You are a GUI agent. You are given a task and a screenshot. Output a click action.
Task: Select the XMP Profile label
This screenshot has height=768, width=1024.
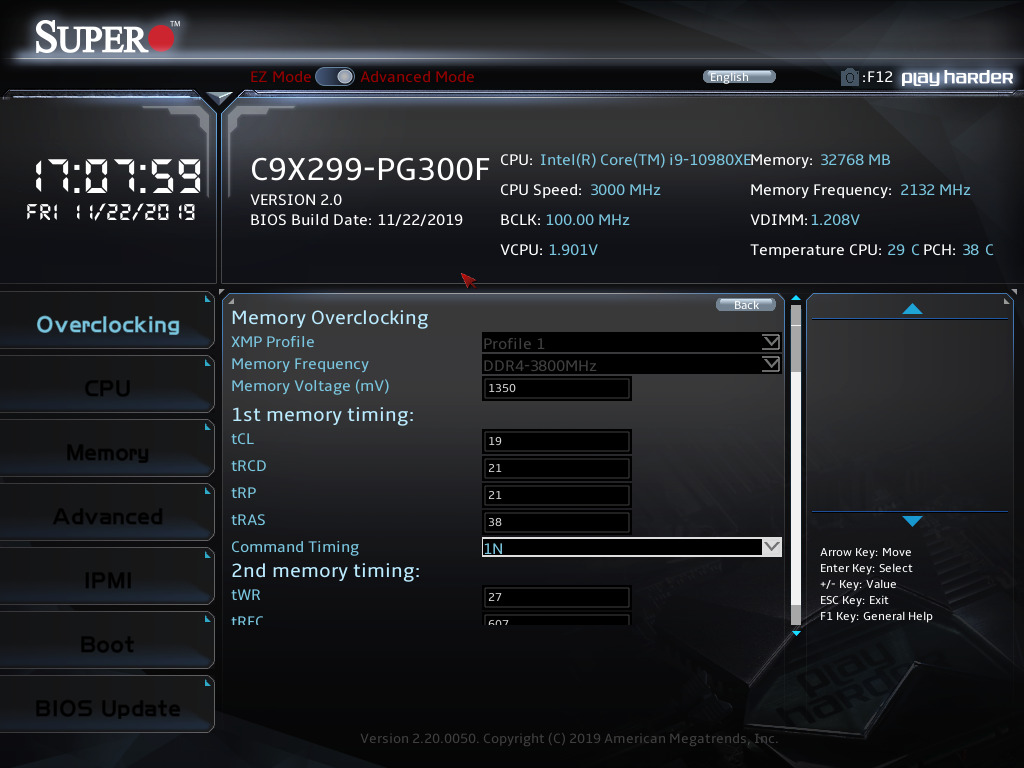point(273,342)
